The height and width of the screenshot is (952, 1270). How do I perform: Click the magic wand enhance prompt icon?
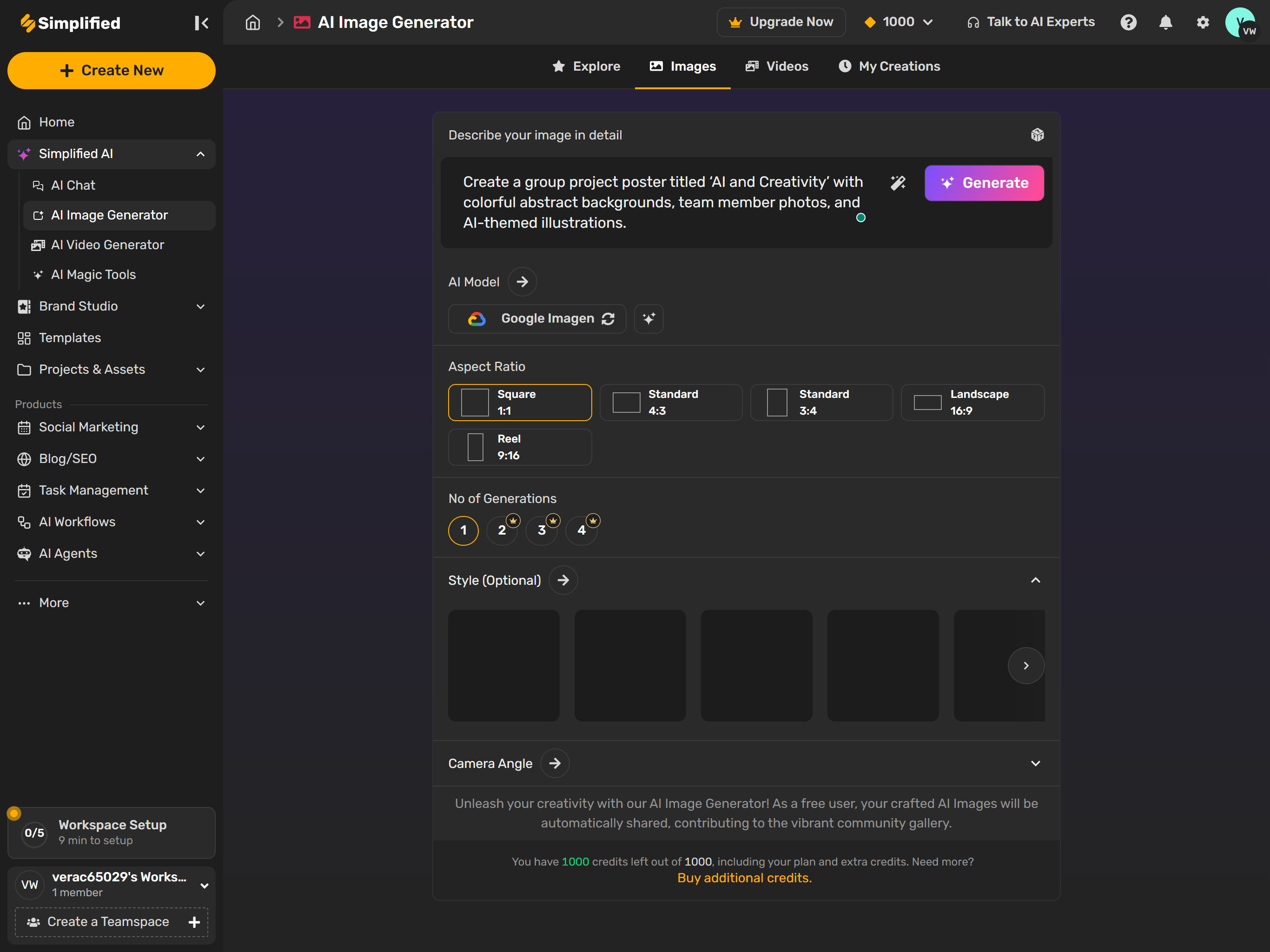897,183
